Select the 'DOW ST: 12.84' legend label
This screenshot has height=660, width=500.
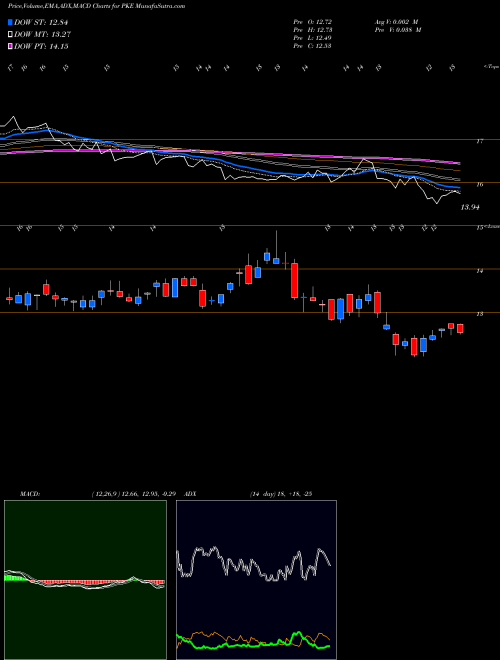point(41,22)
